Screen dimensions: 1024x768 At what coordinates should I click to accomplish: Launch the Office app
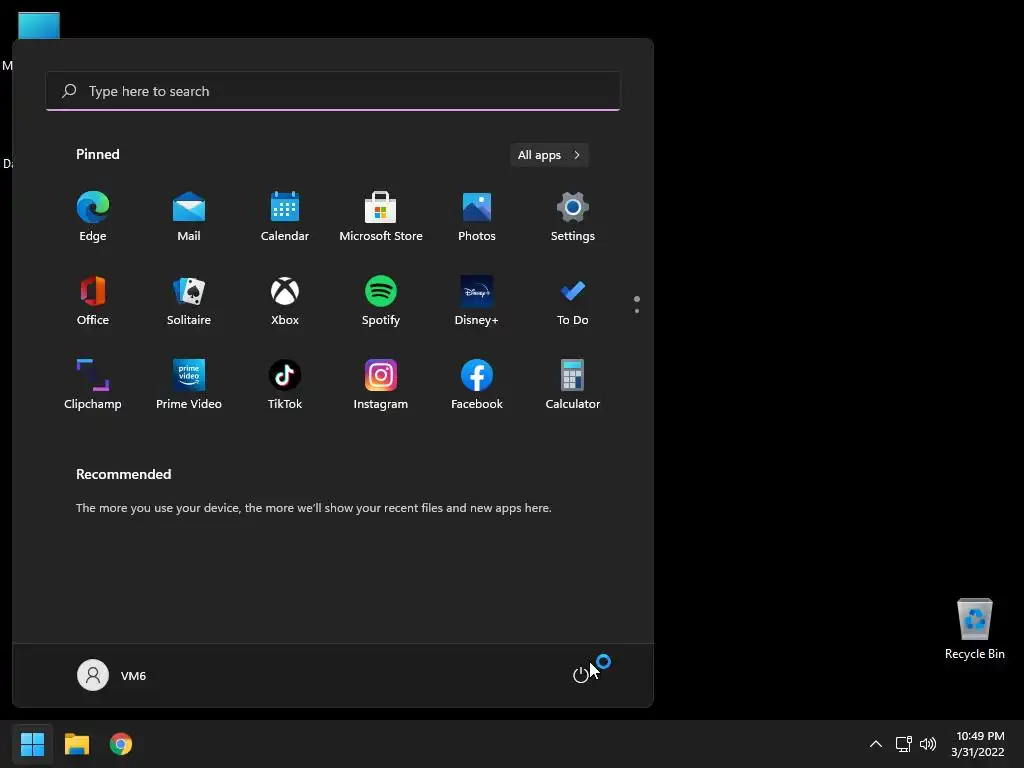click(x=93, y=301)
